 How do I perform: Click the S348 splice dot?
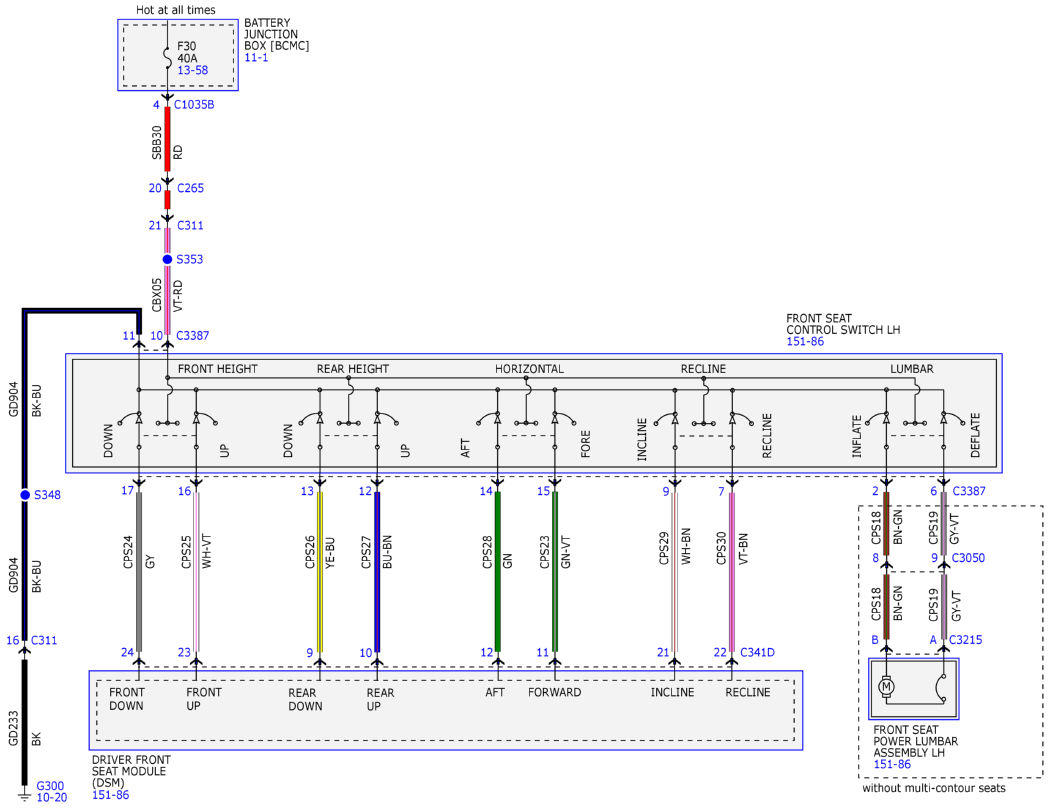25,495
